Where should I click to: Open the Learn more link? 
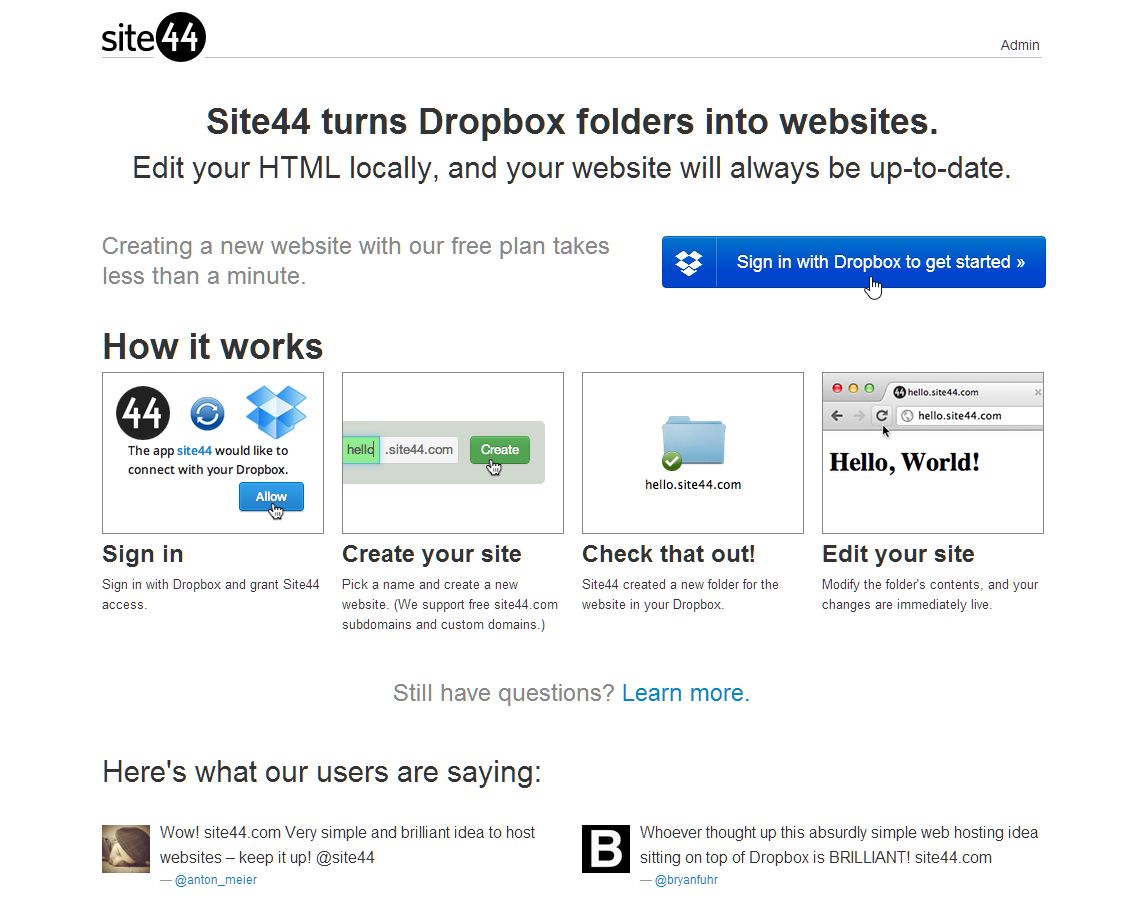686,693
